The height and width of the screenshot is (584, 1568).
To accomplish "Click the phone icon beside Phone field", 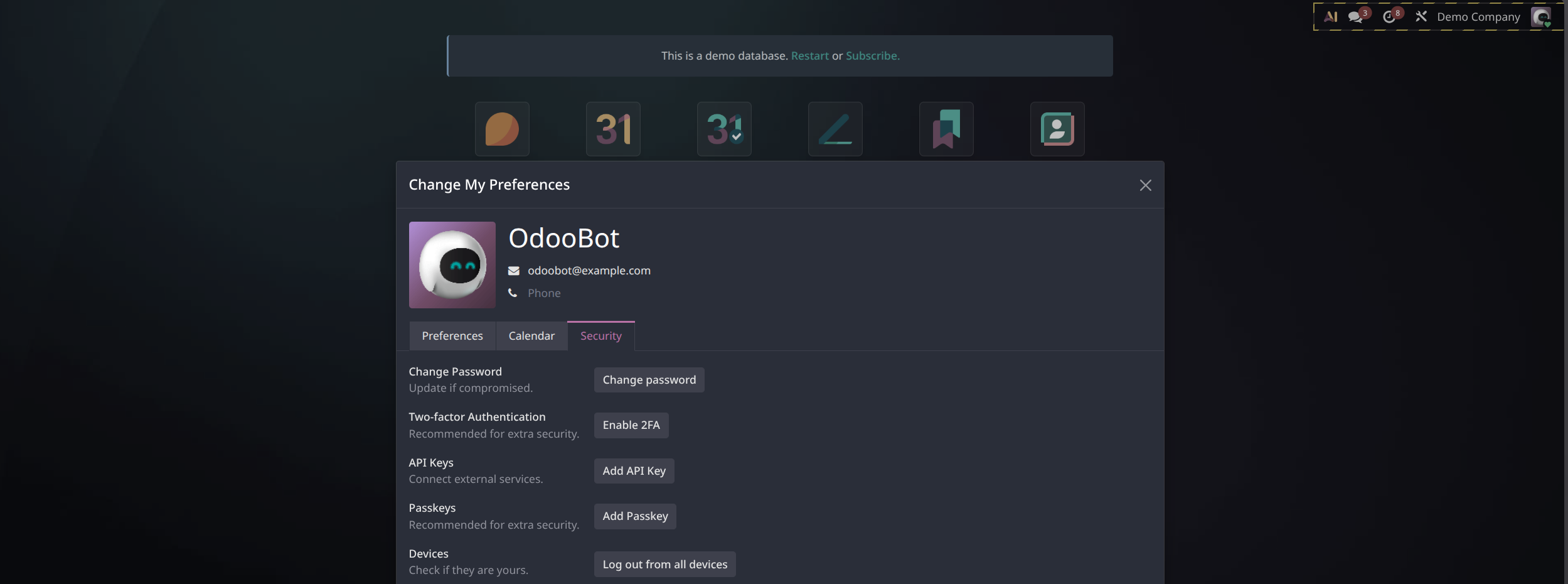I will point(513,293).
